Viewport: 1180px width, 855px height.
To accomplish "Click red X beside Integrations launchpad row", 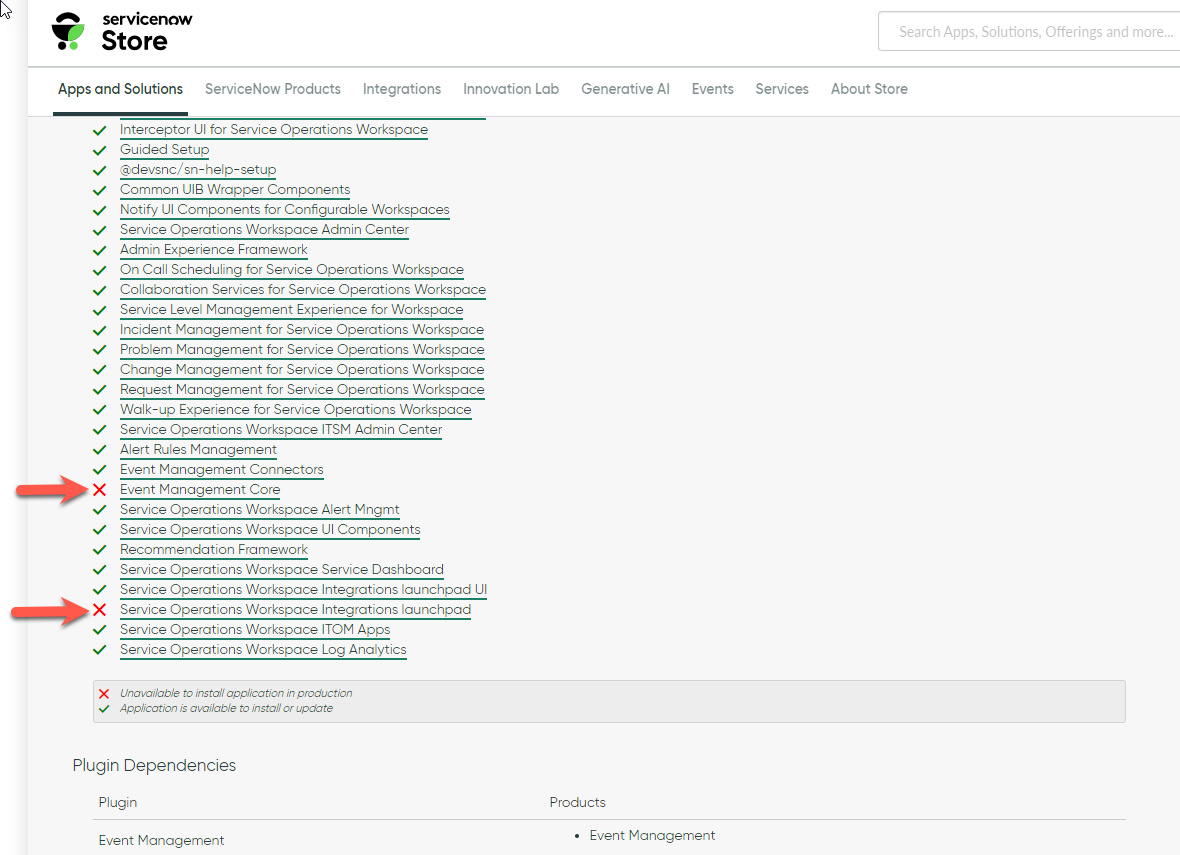I will point(99,610).
